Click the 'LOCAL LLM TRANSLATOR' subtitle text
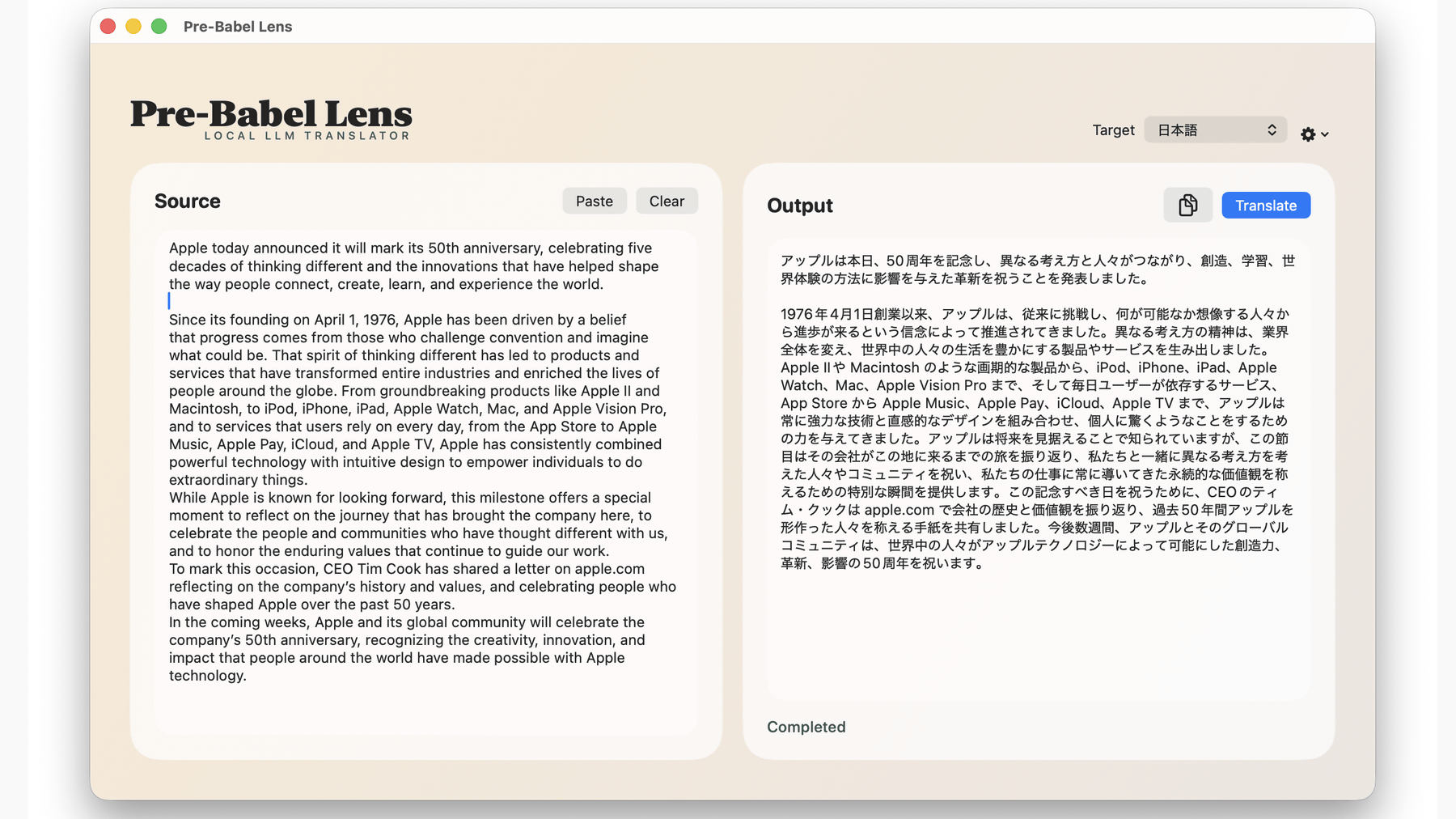Screen dimensions: 1456x819 point(307,136)
